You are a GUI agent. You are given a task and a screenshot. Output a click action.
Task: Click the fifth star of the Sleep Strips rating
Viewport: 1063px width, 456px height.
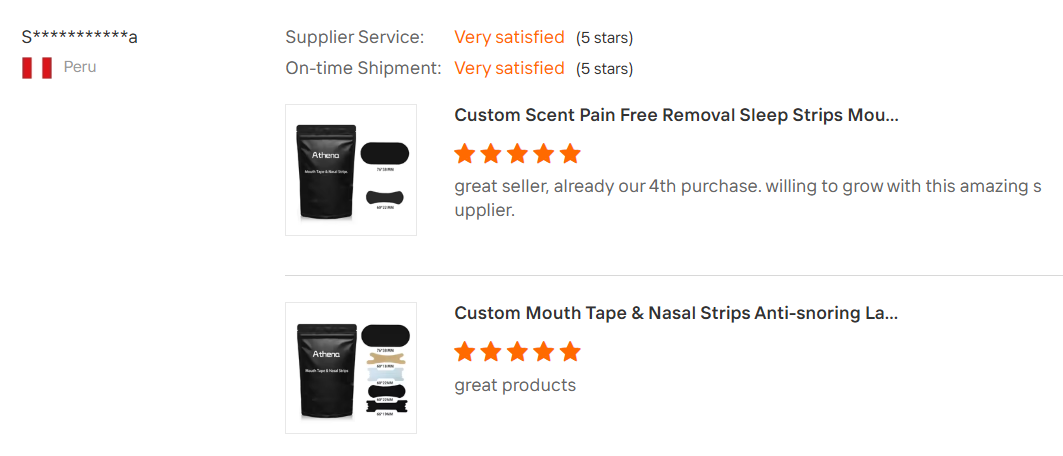pyautogui.click(x=571, y=154)
